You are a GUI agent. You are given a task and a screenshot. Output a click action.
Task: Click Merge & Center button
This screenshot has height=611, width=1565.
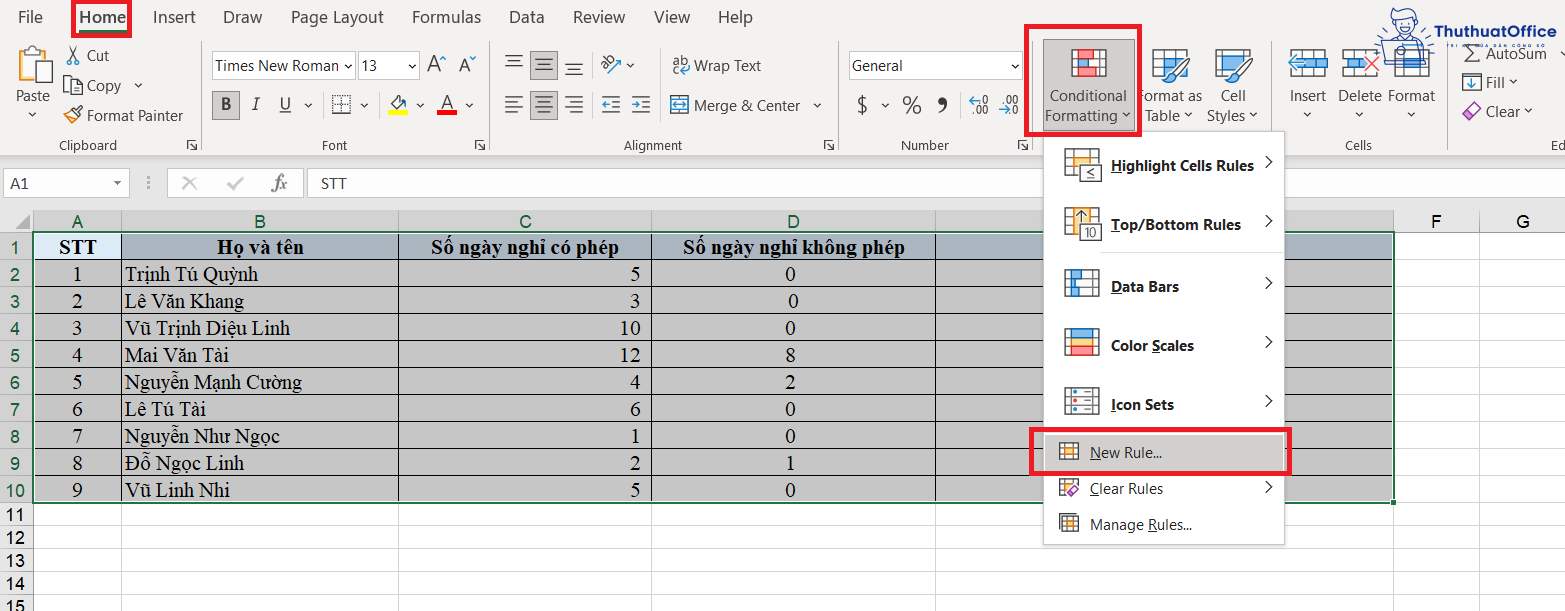(x=735, y=105)
